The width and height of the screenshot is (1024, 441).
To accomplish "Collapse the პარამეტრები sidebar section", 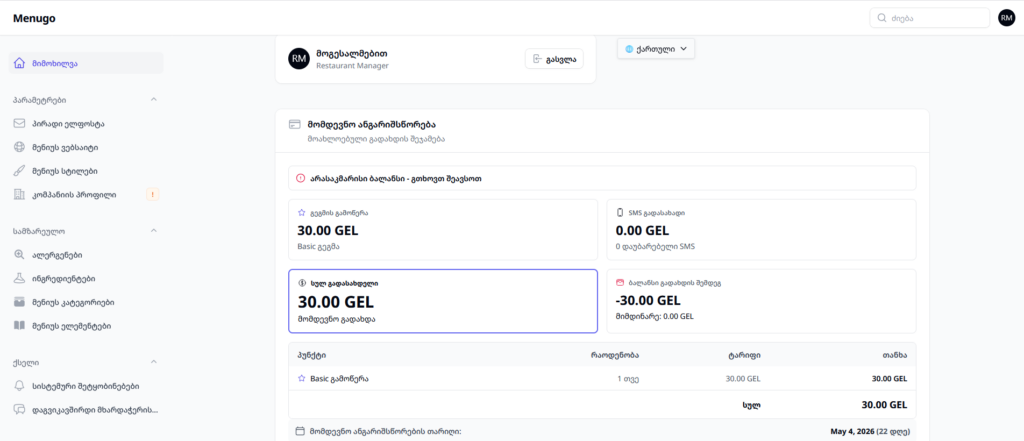I will [x=153, y=100].
